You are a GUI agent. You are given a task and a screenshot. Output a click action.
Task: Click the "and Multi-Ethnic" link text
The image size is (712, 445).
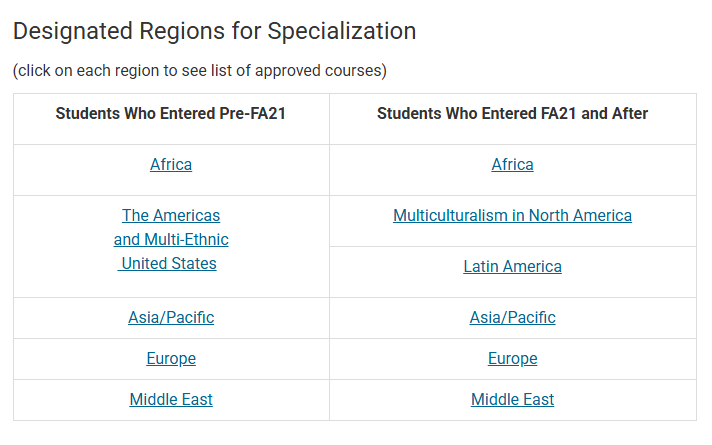pyautogui.click(x=171, y=240)
